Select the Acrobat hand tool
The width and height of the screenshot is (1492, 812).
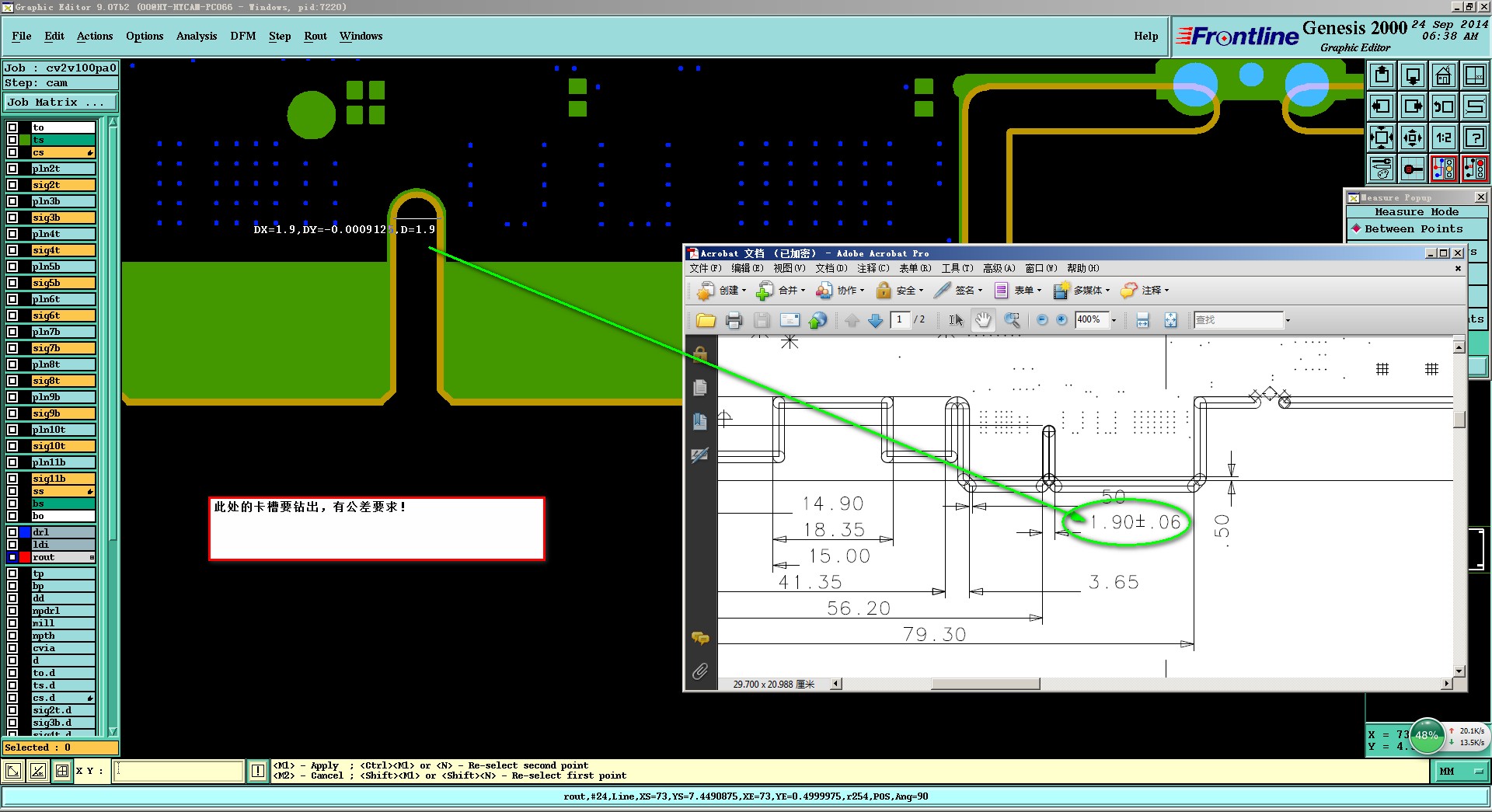984,320
